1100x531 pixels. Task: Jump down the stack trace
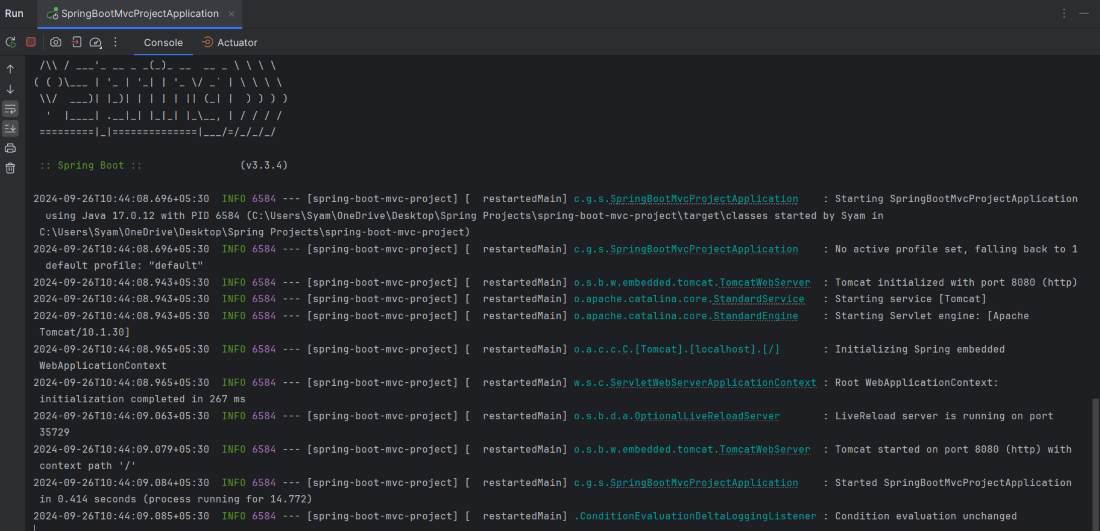click(11, 89)
